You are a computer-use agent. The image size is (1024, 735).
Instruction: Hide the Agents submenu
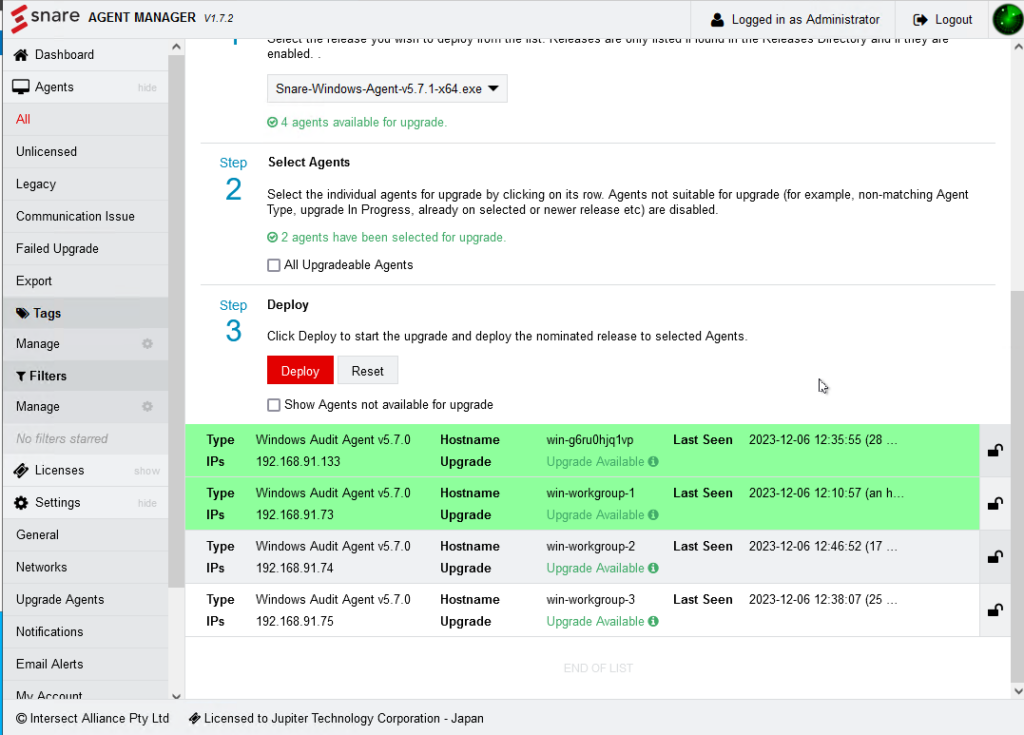[147, 88]
